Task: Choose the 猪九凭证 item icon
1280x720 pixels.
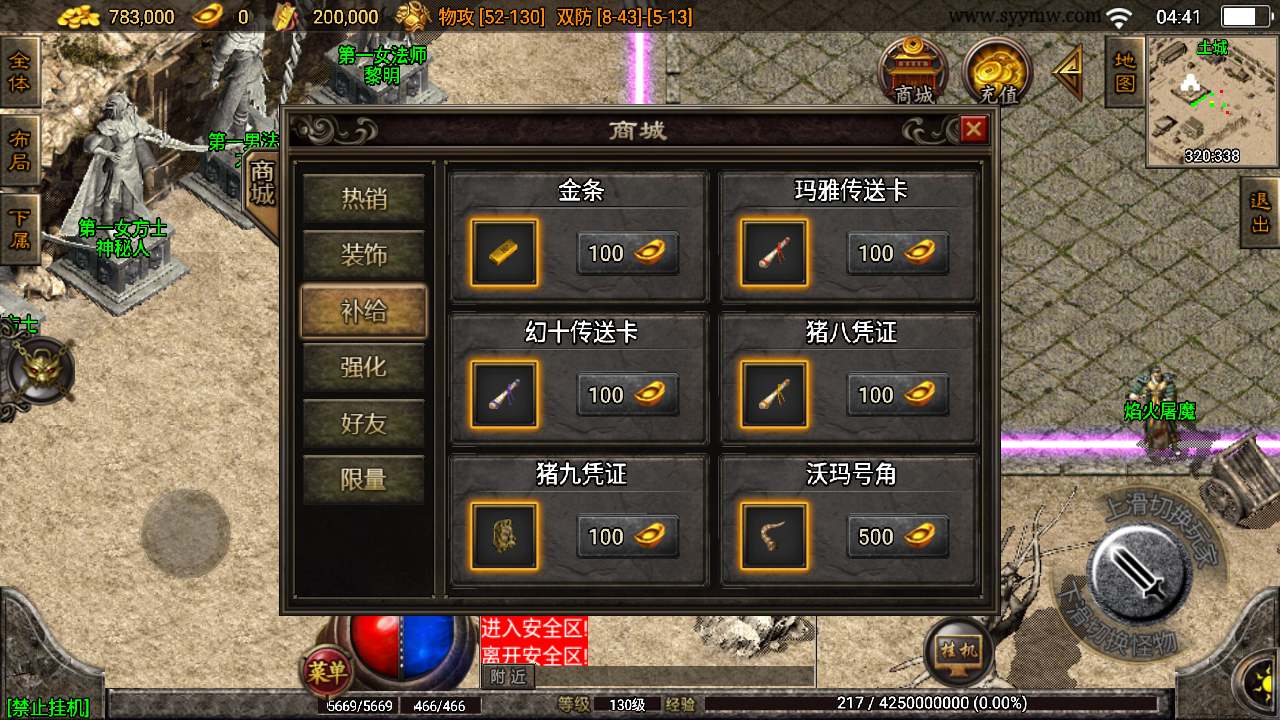Action: pyautogui.click(x=504, y=536)
